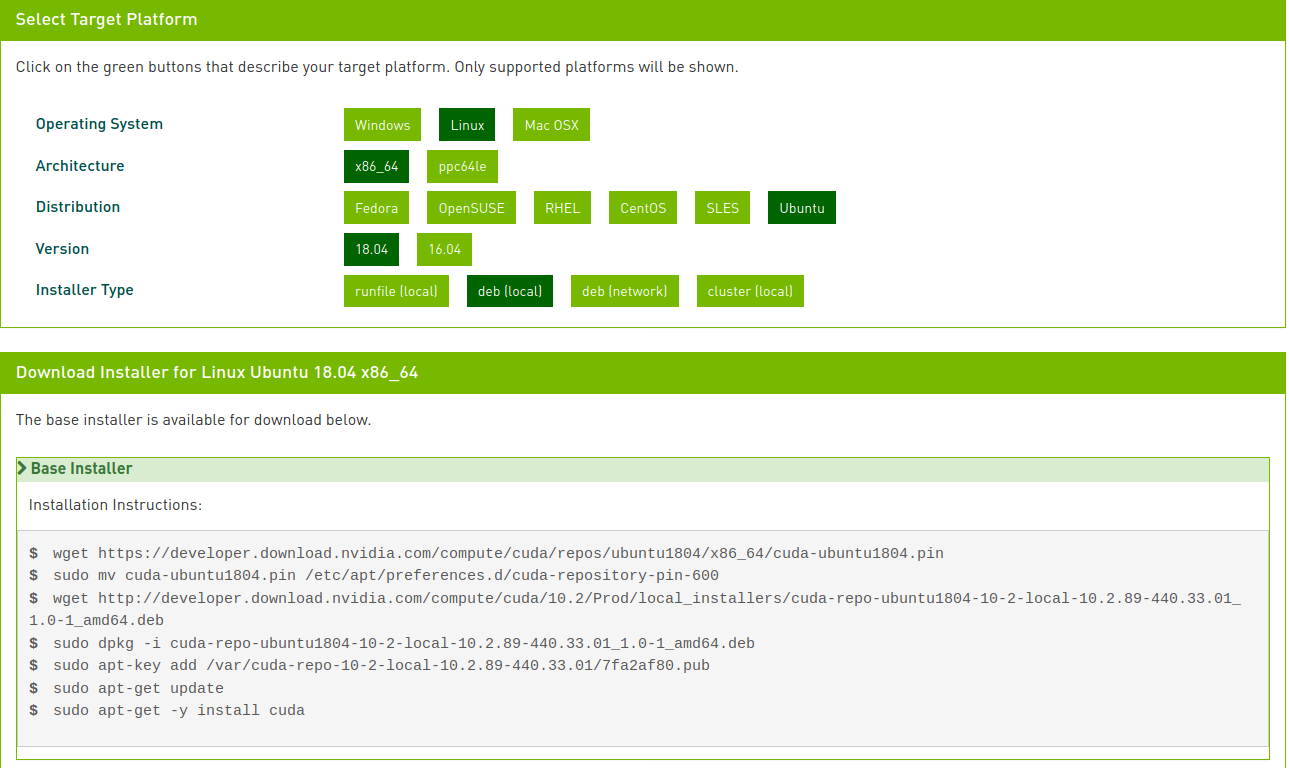This screenshot has height=768, width=1289.
Task: Choose the Fedora distribution
Action: click(x=376, y=208)
